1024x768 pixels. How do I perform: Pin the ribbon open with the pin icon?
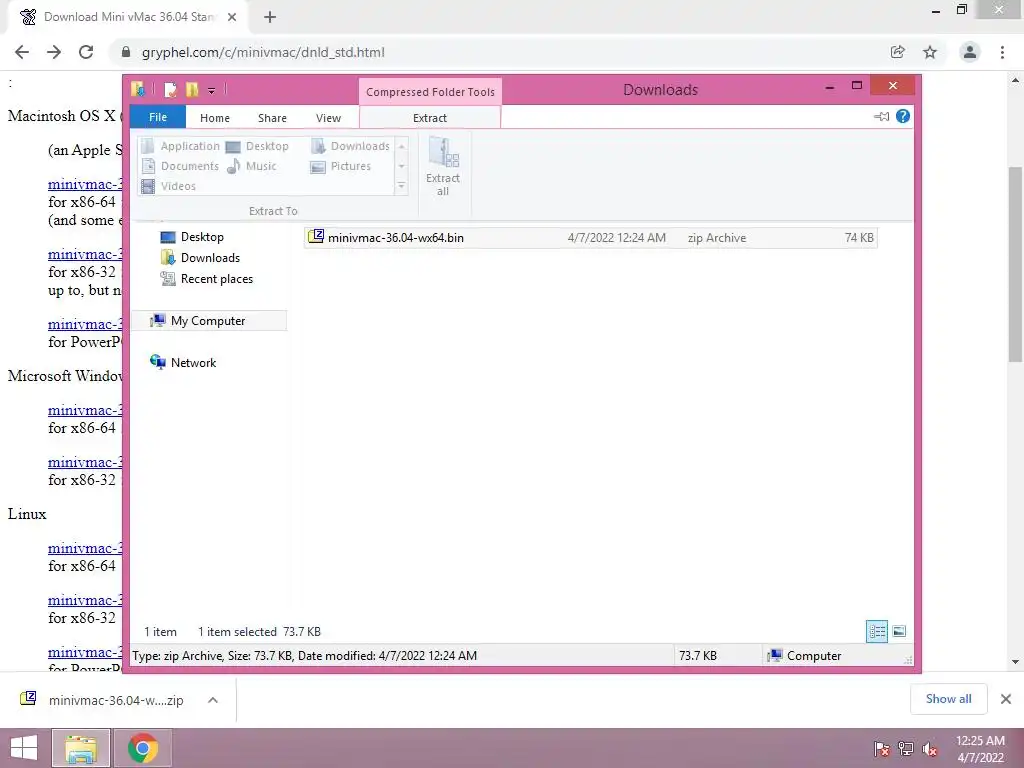881,117
